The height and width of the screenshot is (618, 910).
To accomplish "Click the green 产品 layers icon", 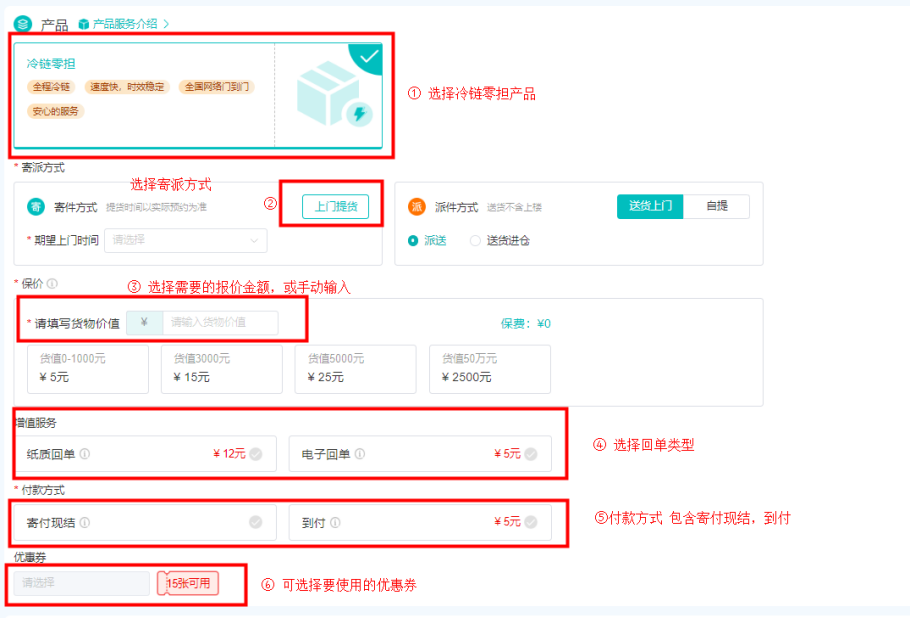I will click(x=23, y=24).
